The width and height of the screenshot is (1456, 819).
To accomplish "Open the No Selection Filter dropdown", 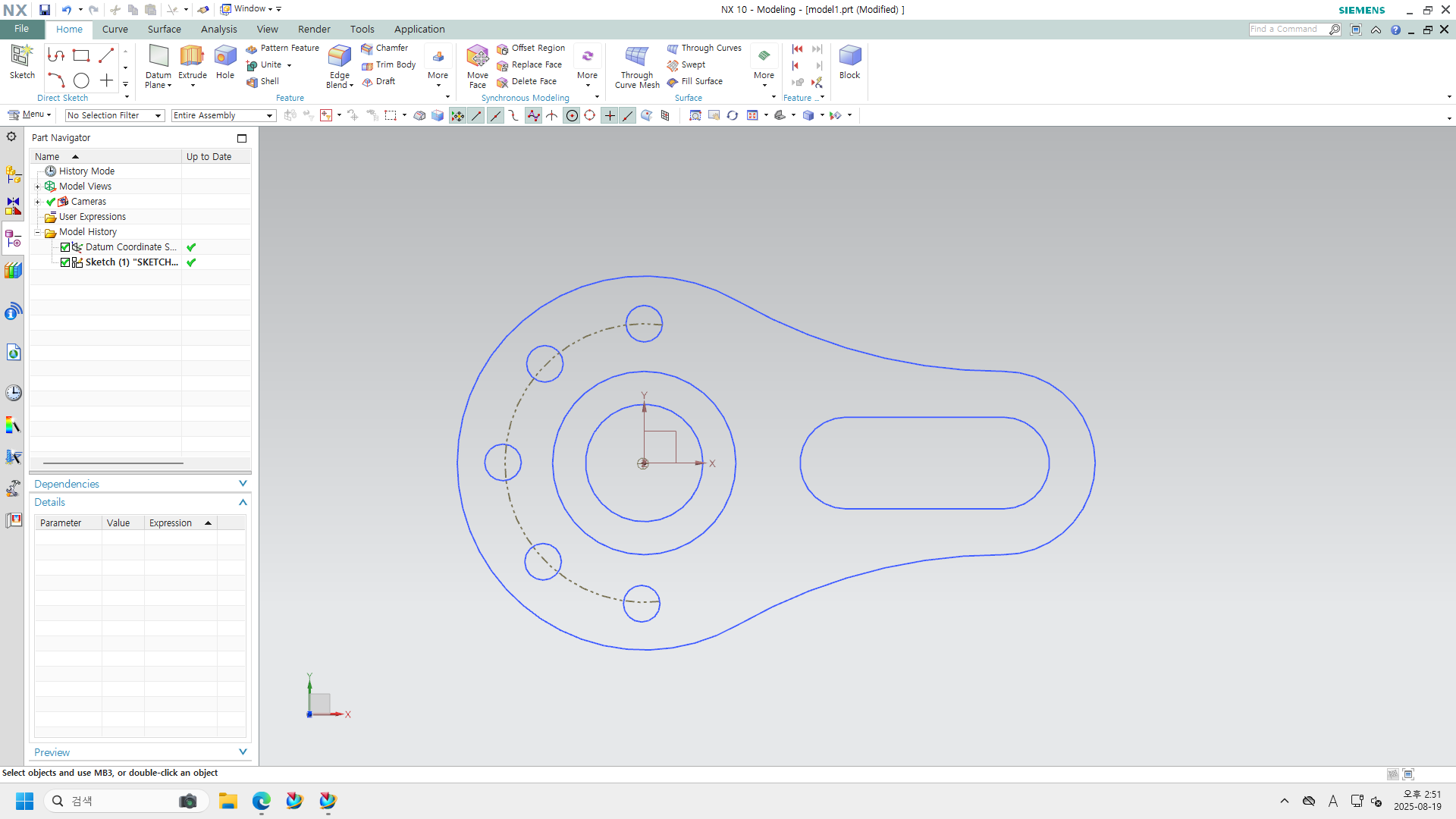I will 115,115.
